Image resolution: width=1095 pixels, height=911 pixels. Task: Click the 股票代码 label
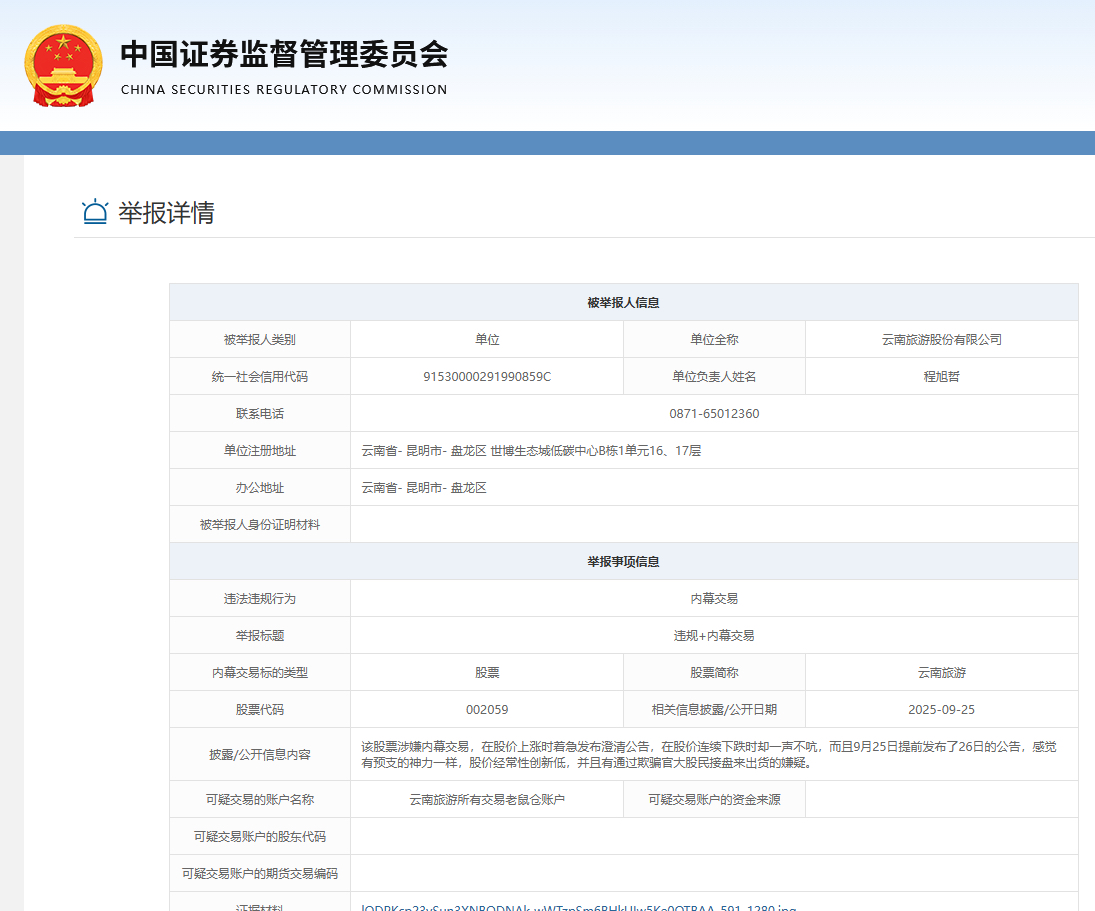(260, 709)
